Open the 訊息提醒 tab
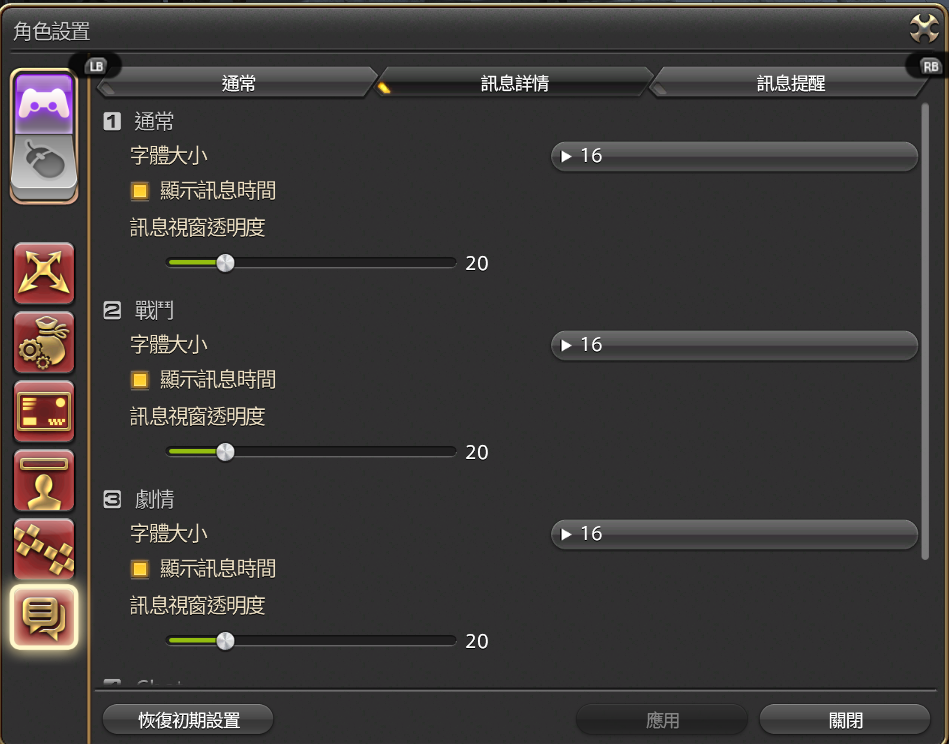The height and width of the screenshot is (744, 949). click(x=793, y=84)
